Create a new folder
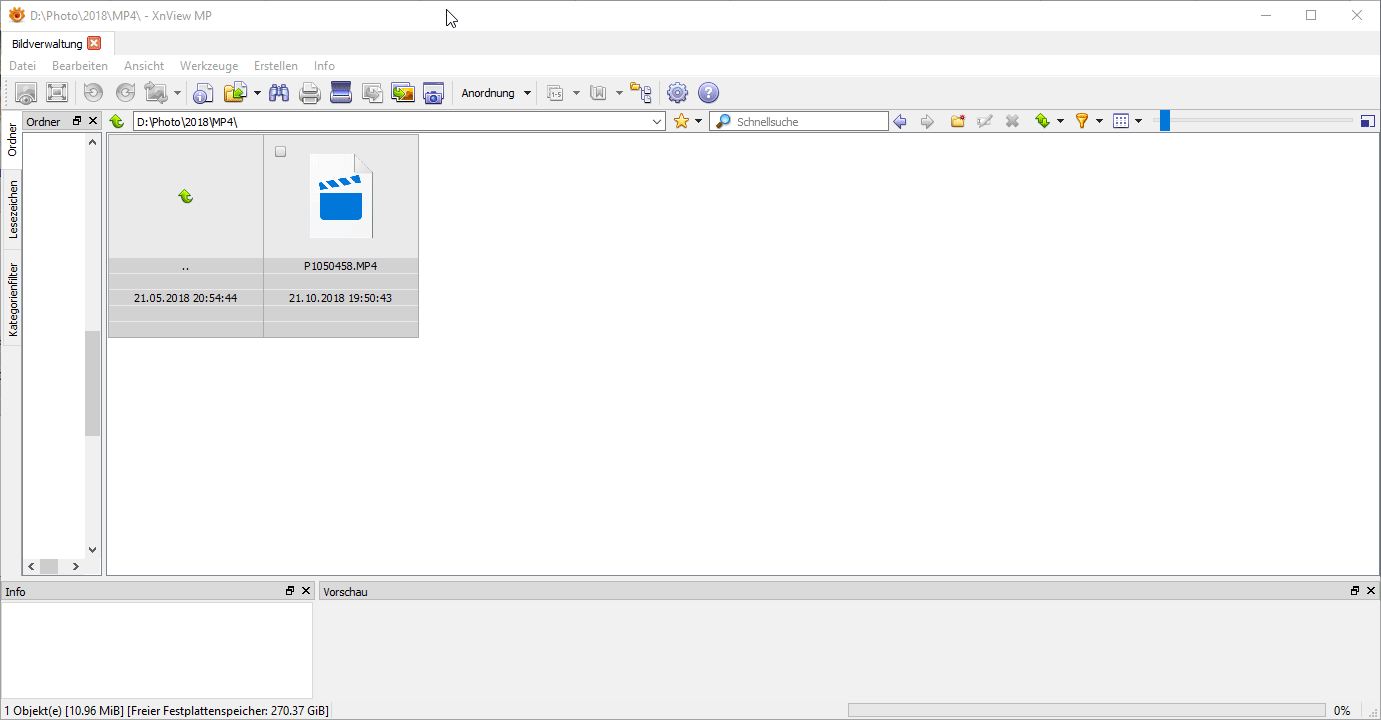The width and height of the screenshot is (1381, 720). click(957, 121)
